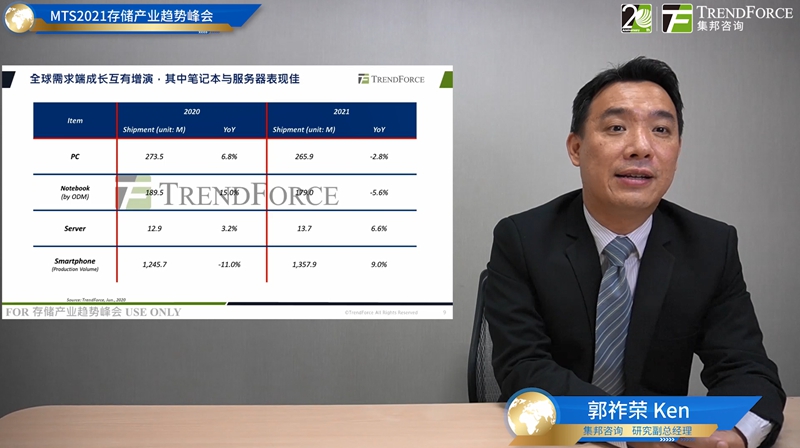Click the 集邦咨询 text under TrendForce logo

pyautogui.click(x=720, y=27)
